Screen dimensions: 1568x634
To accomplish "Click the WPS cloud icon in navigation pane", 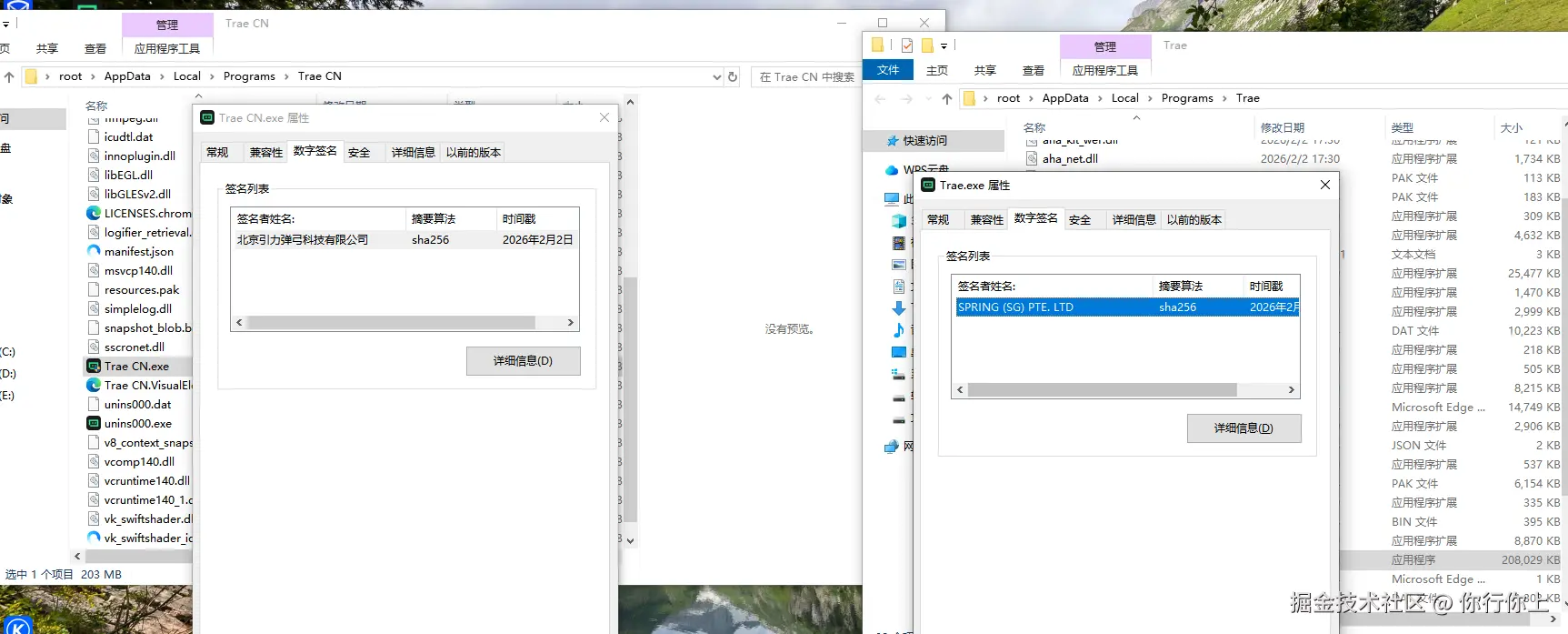I will pos(893,170).
